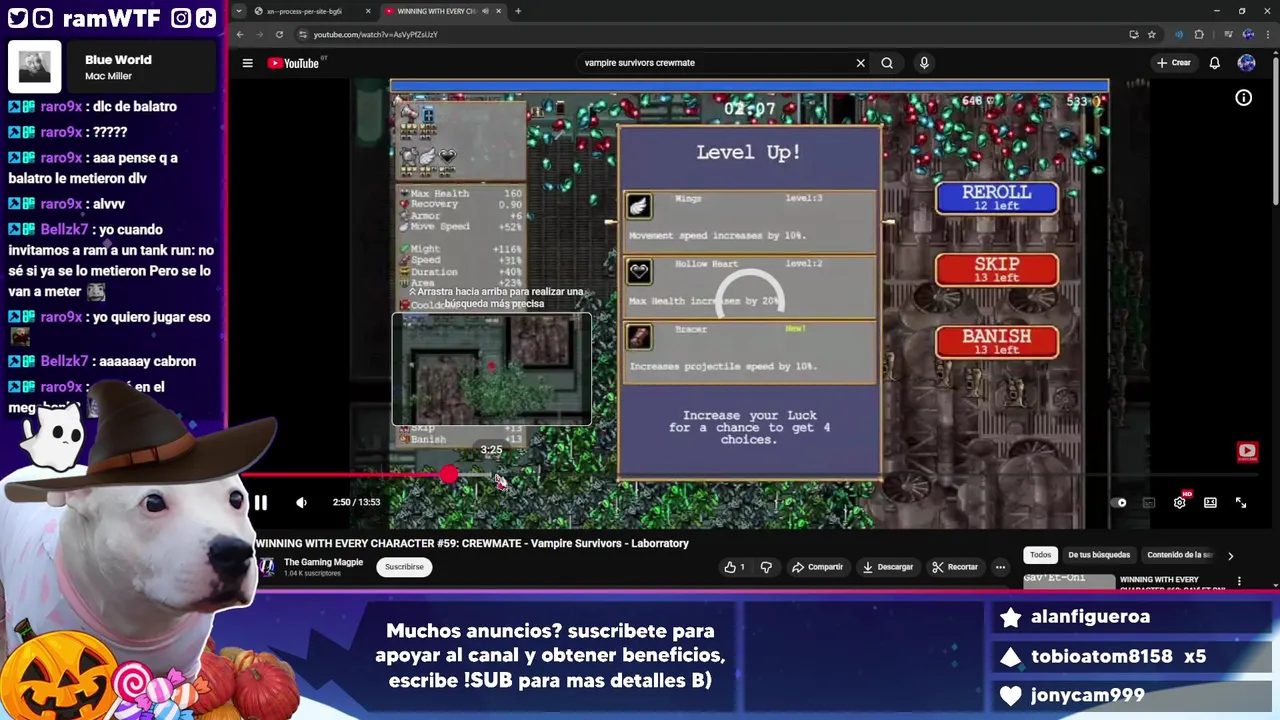Choose the Bracer level-up option

(x=749, y=353)
